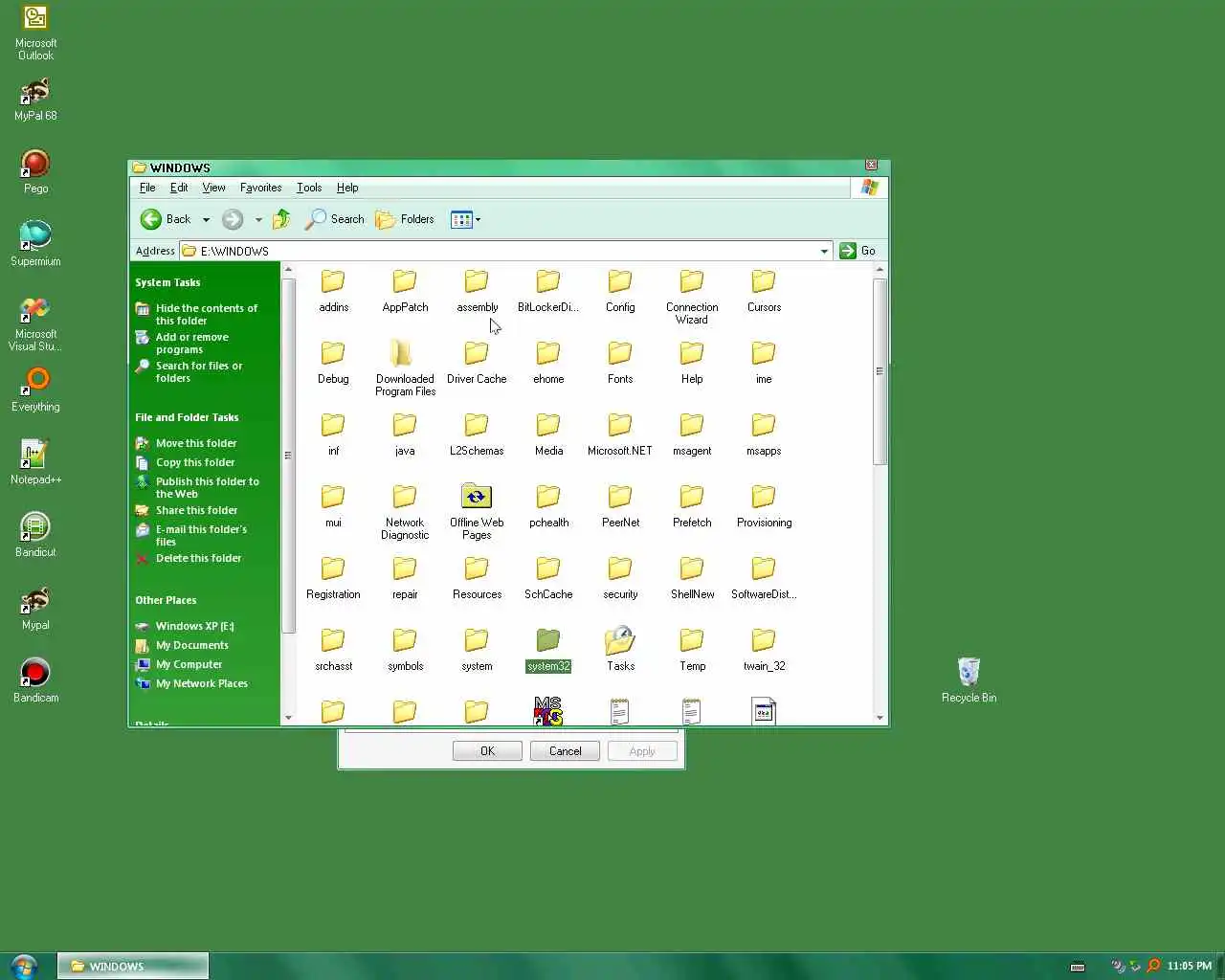Select the Notepad++ desktop icon
The image size is (1225, 980).
pos(35,461)
